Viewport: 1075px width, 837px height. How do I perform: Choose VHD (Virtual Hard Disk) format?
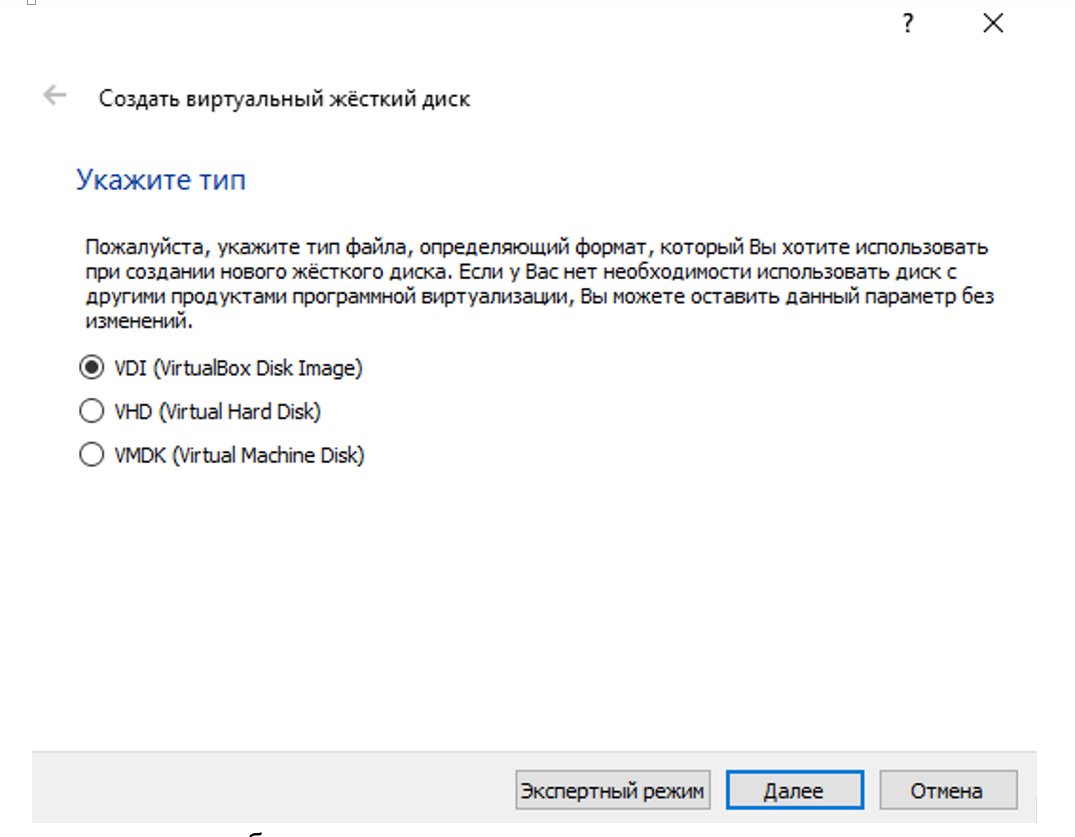[200, 411]
